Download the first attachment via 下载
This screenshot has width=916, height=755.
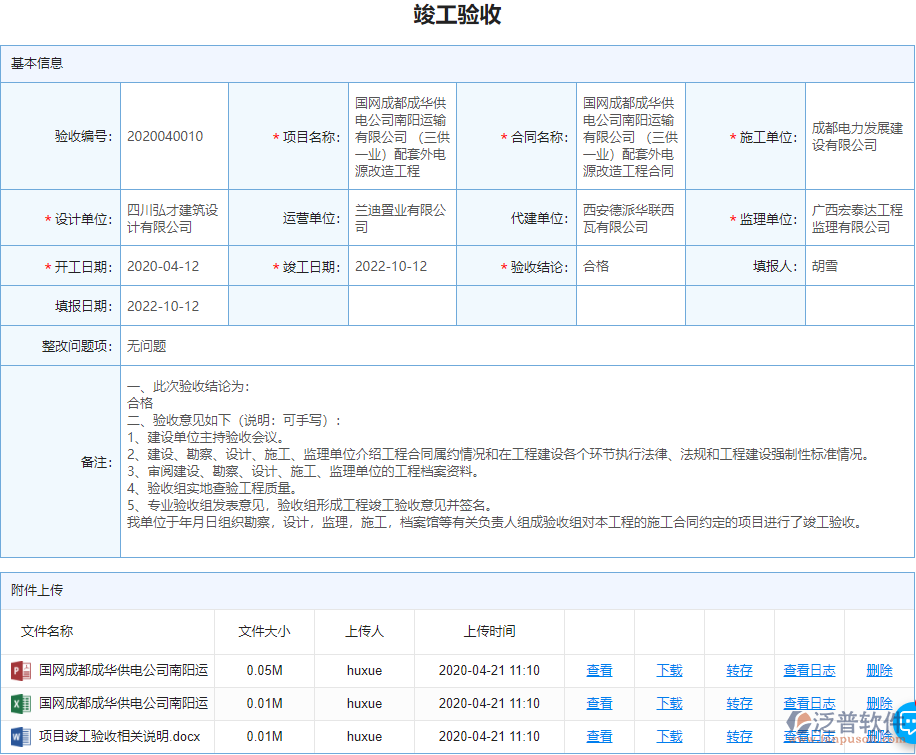[668, 671]
